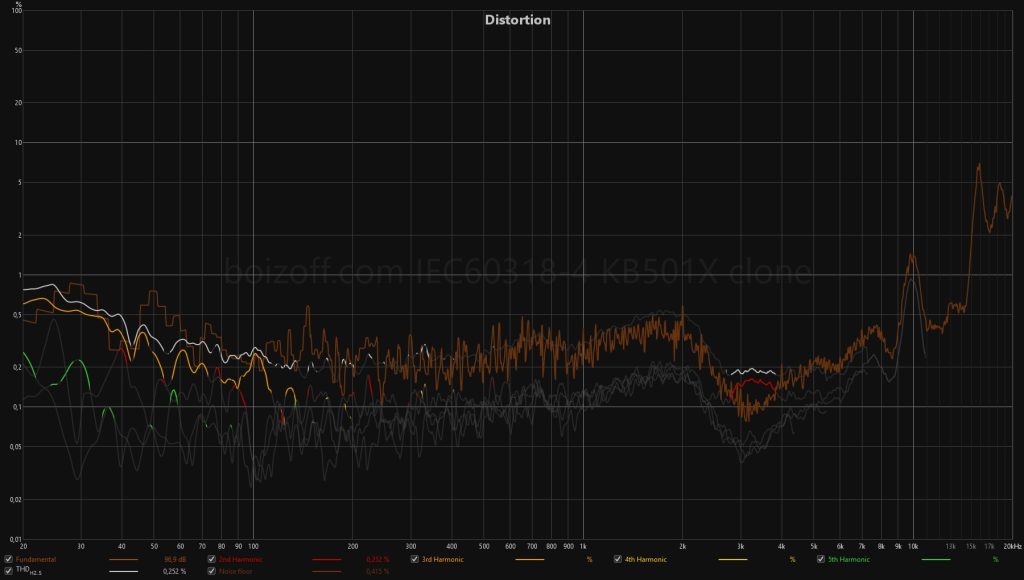The height and width of the screenshot is (580, 1024).
Task: Click the 100 frequency axis label
Action: pos(253,546)
